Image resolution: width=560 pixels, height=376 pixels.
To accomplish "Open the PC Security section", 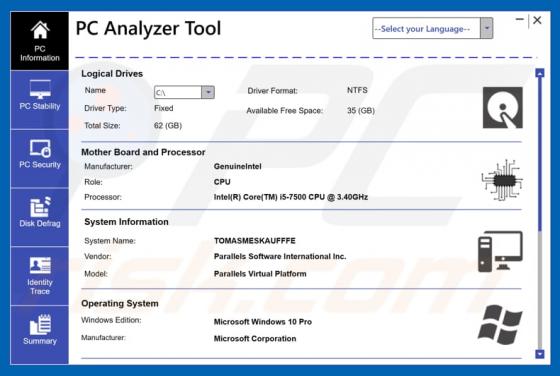I will (40, 159).
